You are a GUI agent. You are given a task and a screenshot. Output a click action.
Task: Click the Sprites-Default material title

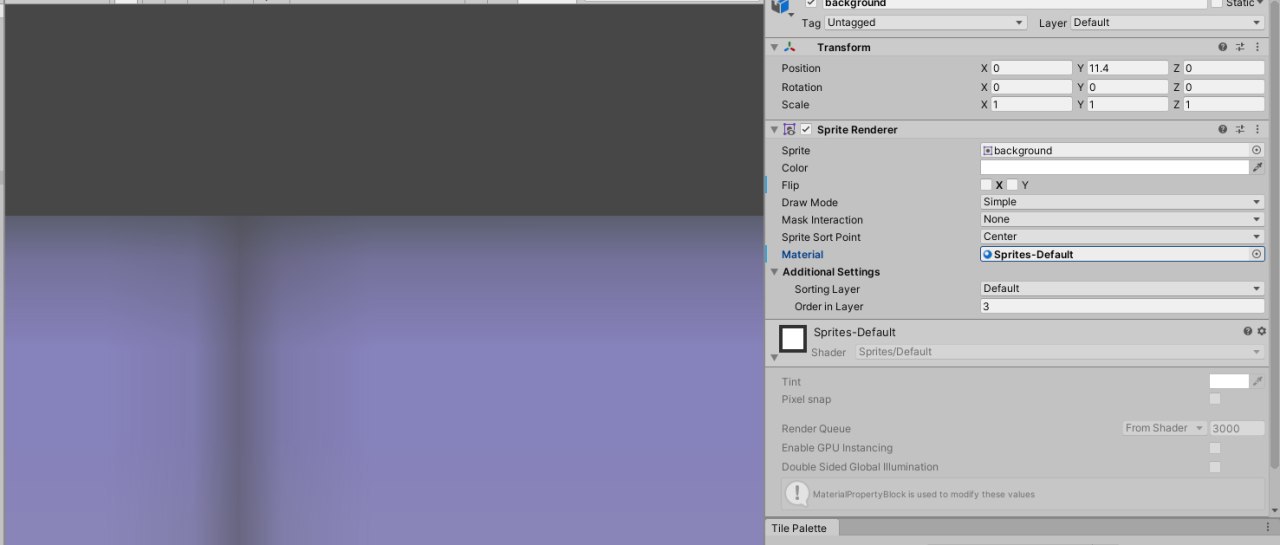coord(855,332)
